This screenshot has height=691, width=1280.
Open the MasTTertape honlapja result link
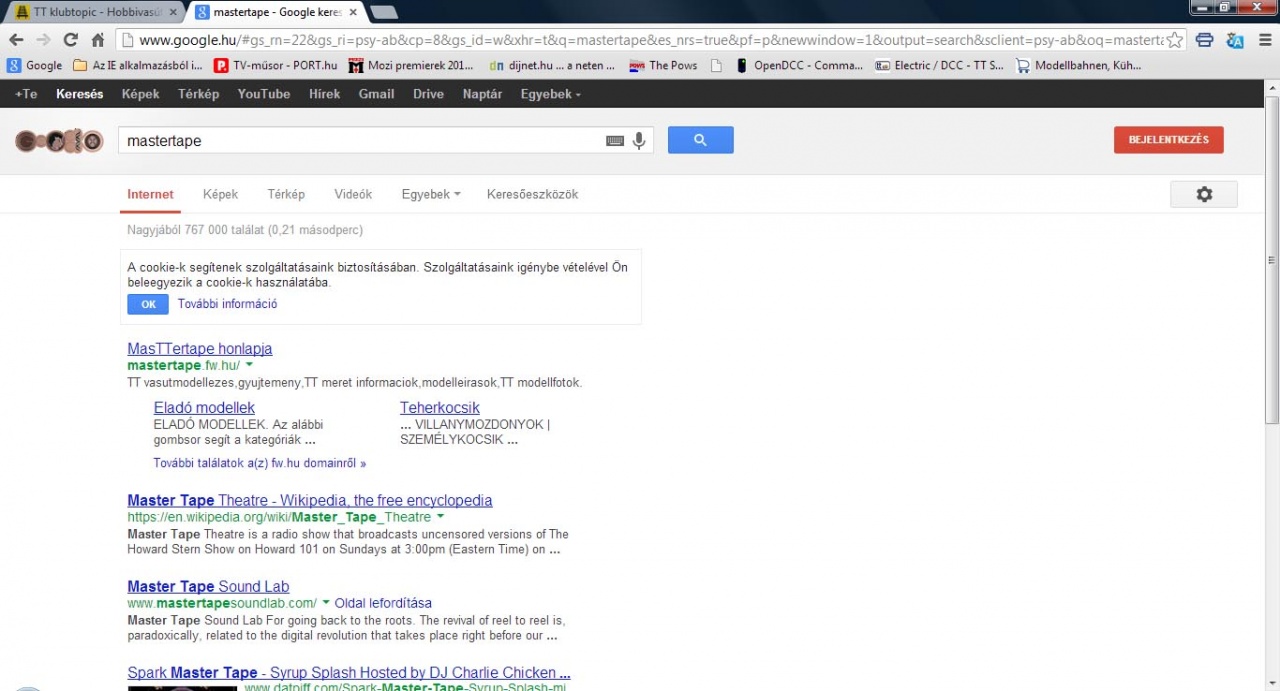(199, 349)
